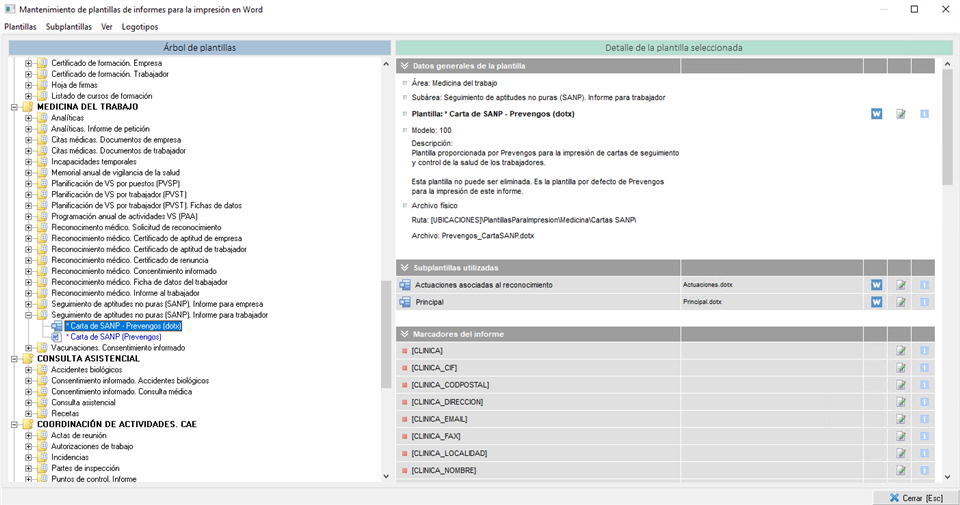Expand the Analíticas tree node
The image size is (960, 505).
pos(28,118)
